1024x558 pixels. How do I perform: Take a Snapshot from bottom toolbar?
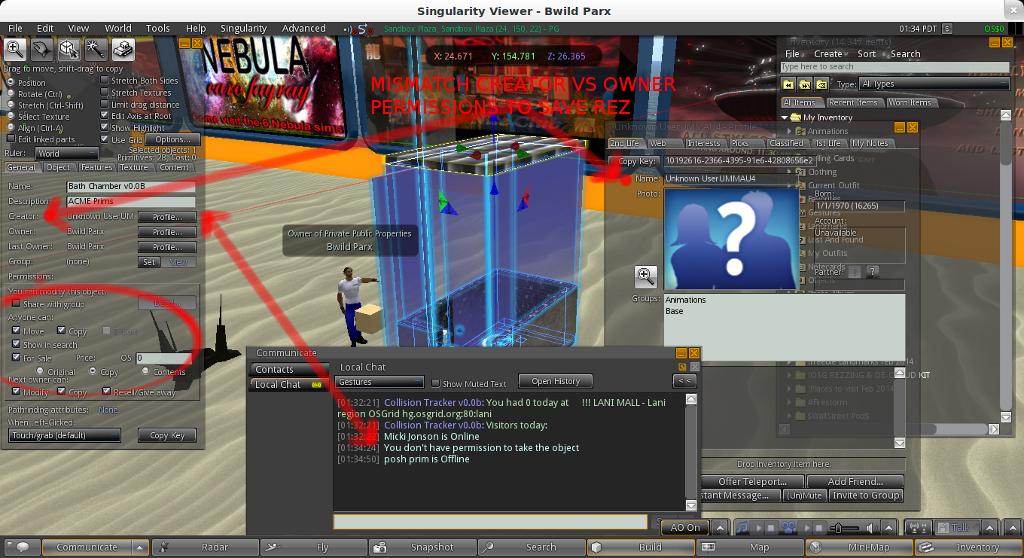pos(423,548)
